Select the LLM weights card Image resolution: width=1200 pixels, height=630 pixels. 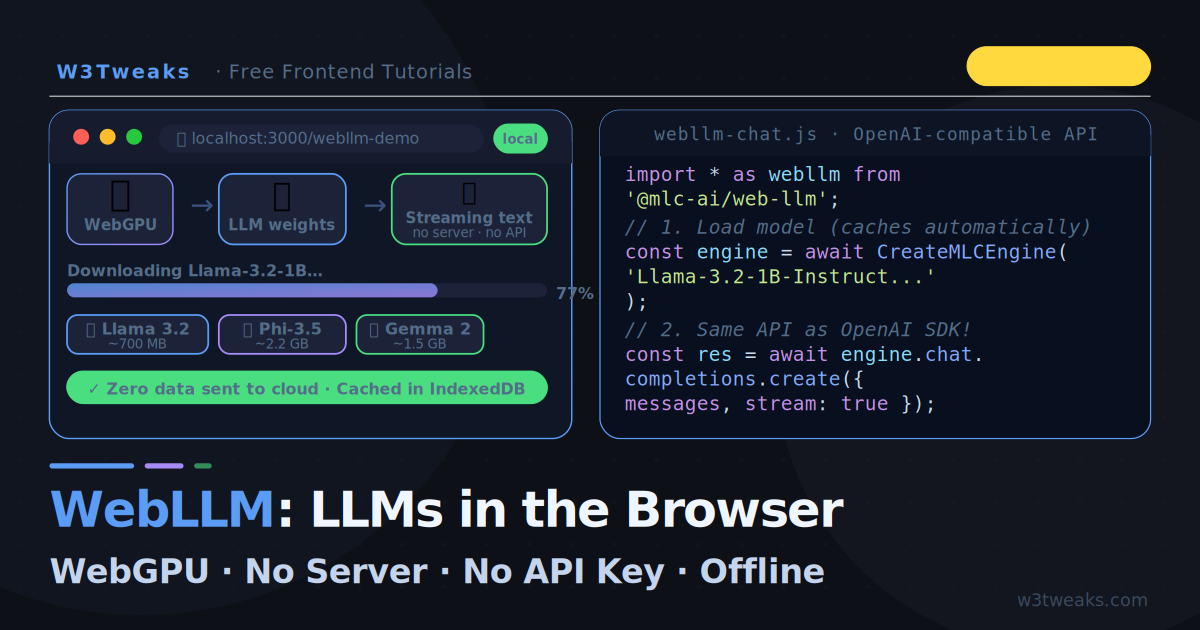point(282,209)
